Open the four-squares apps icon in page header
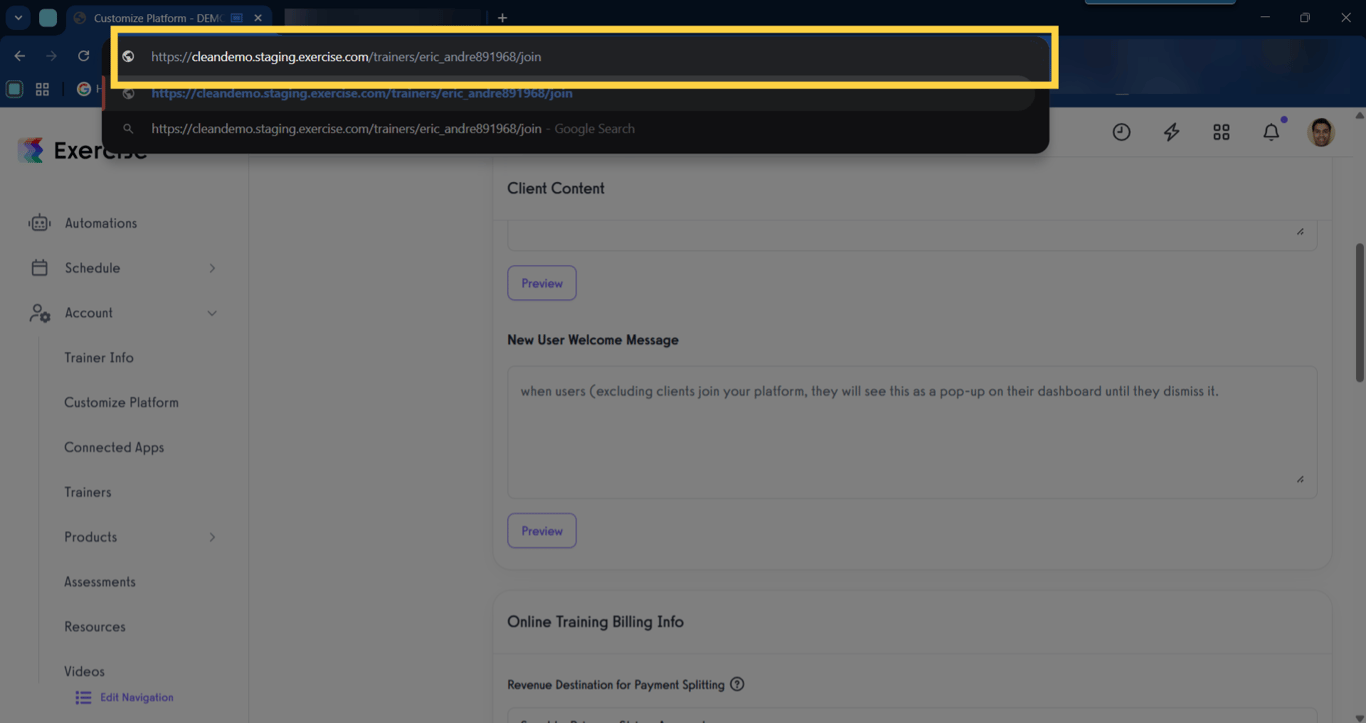The width and height of the screenshot is (1366, 723). (x=1221, y=132)
